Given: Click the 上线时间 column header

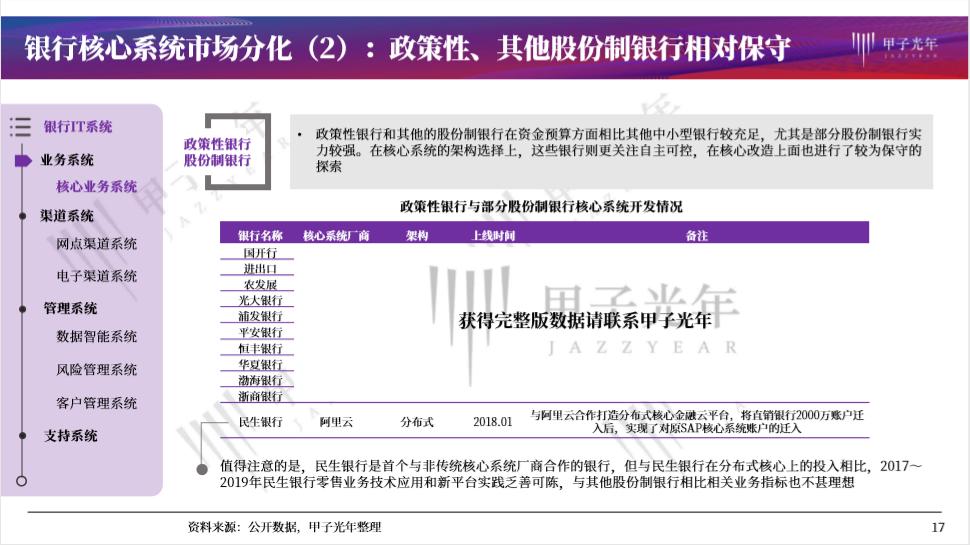Looking at the screenshot, I should 493,236.
